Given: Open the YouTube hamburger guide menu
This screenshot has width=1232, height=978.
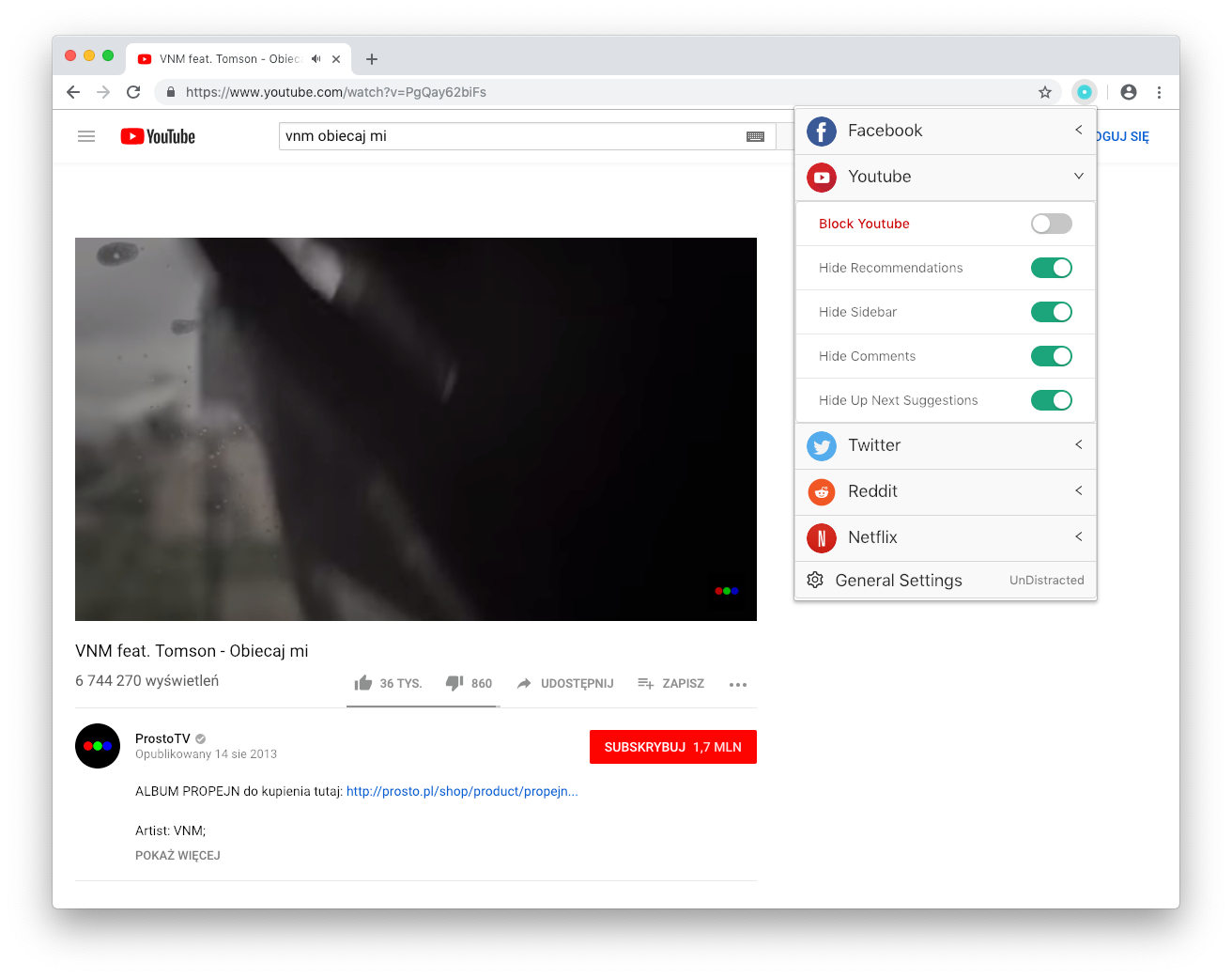Looking at the screenshot, I should click(86, 136).
